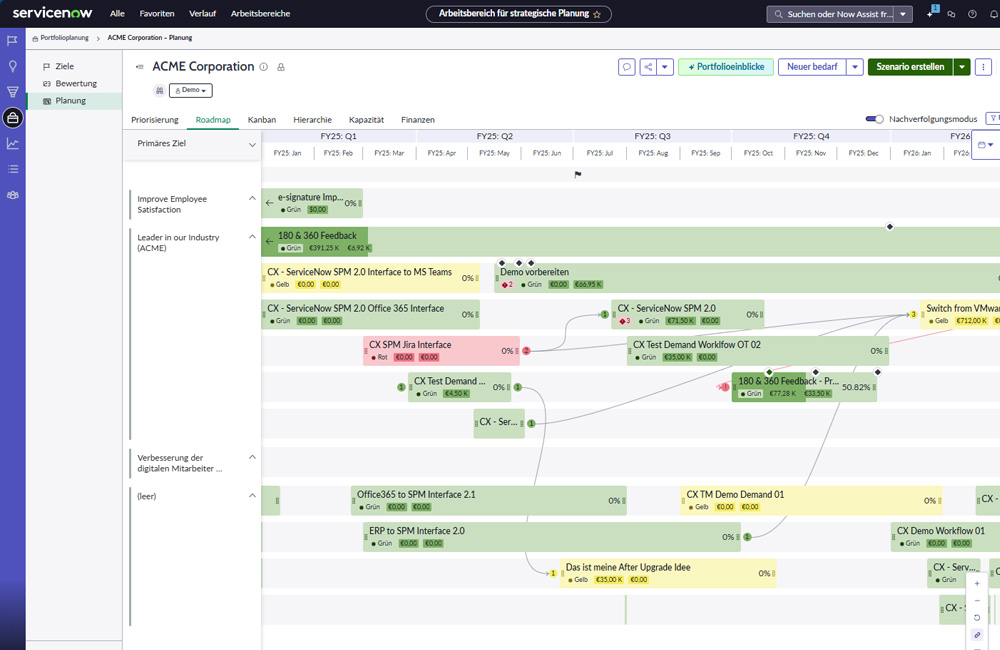This screenshot has width=1000, height=650.
Task: Open the lightbulb icon in left sidebar
Action: (x=12, y=66)
